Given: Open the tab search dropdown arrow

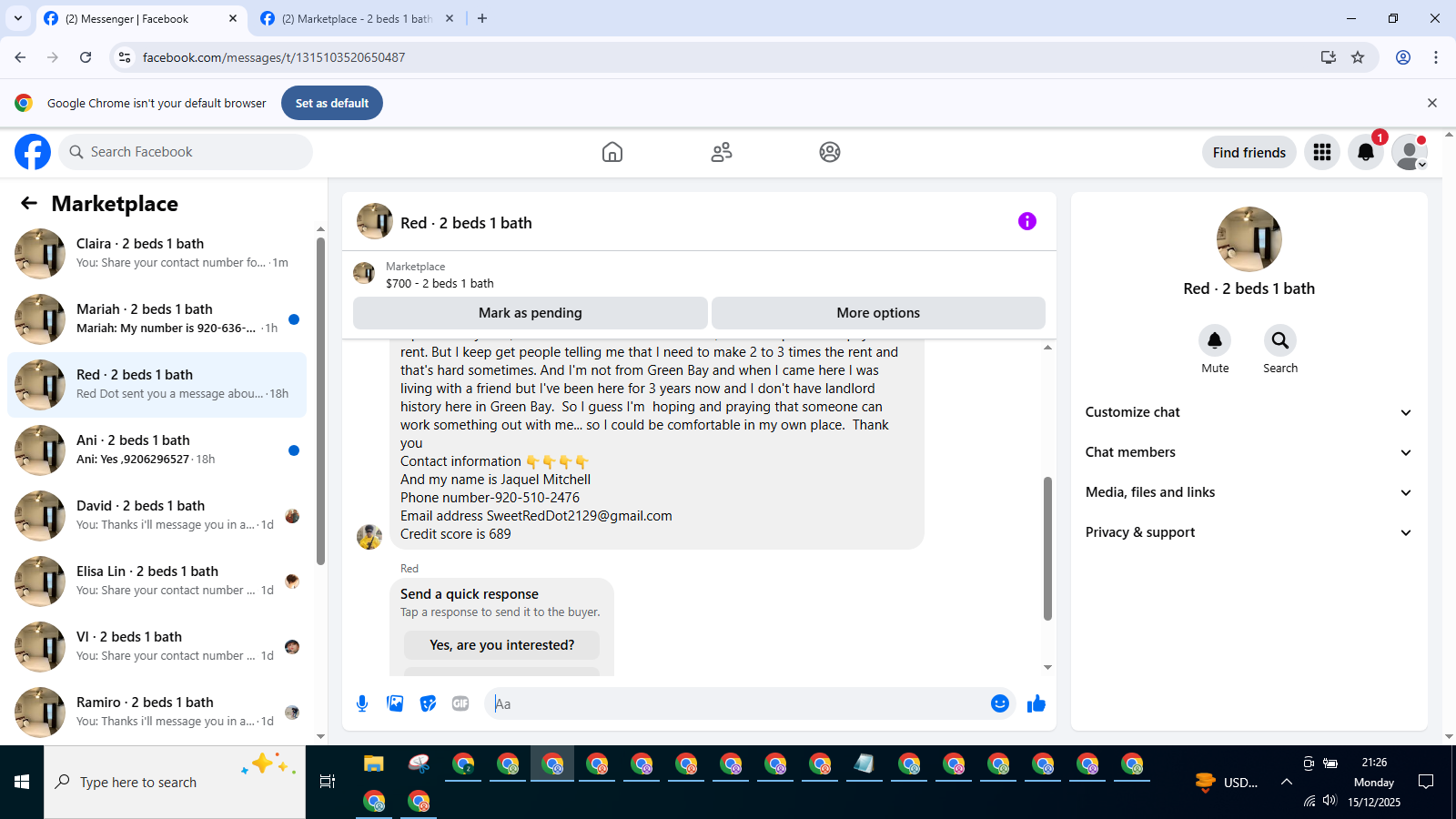Looking at the screenshot, I should pyautogui.click(x=18, y=18).
